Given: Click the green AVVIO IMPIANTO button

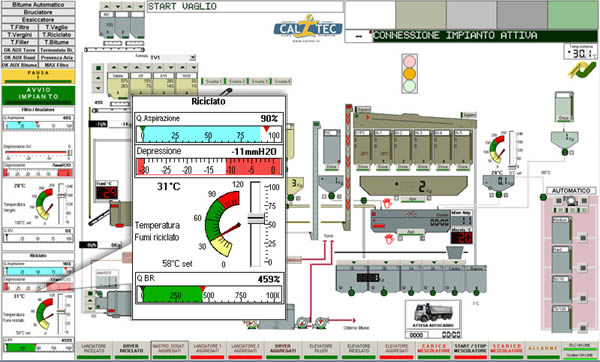Looking at the screenshot, I should pos(38,95).
